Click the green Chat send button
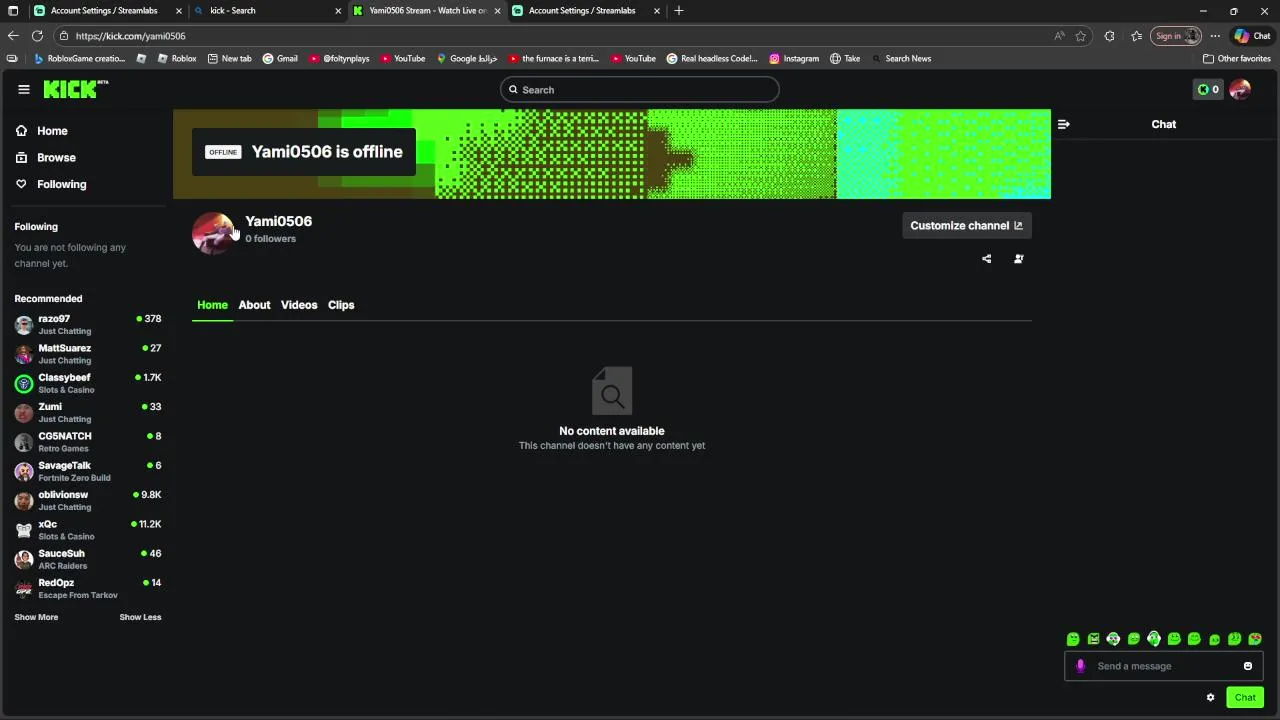 pyautogui.click(x=1245, y=697)
